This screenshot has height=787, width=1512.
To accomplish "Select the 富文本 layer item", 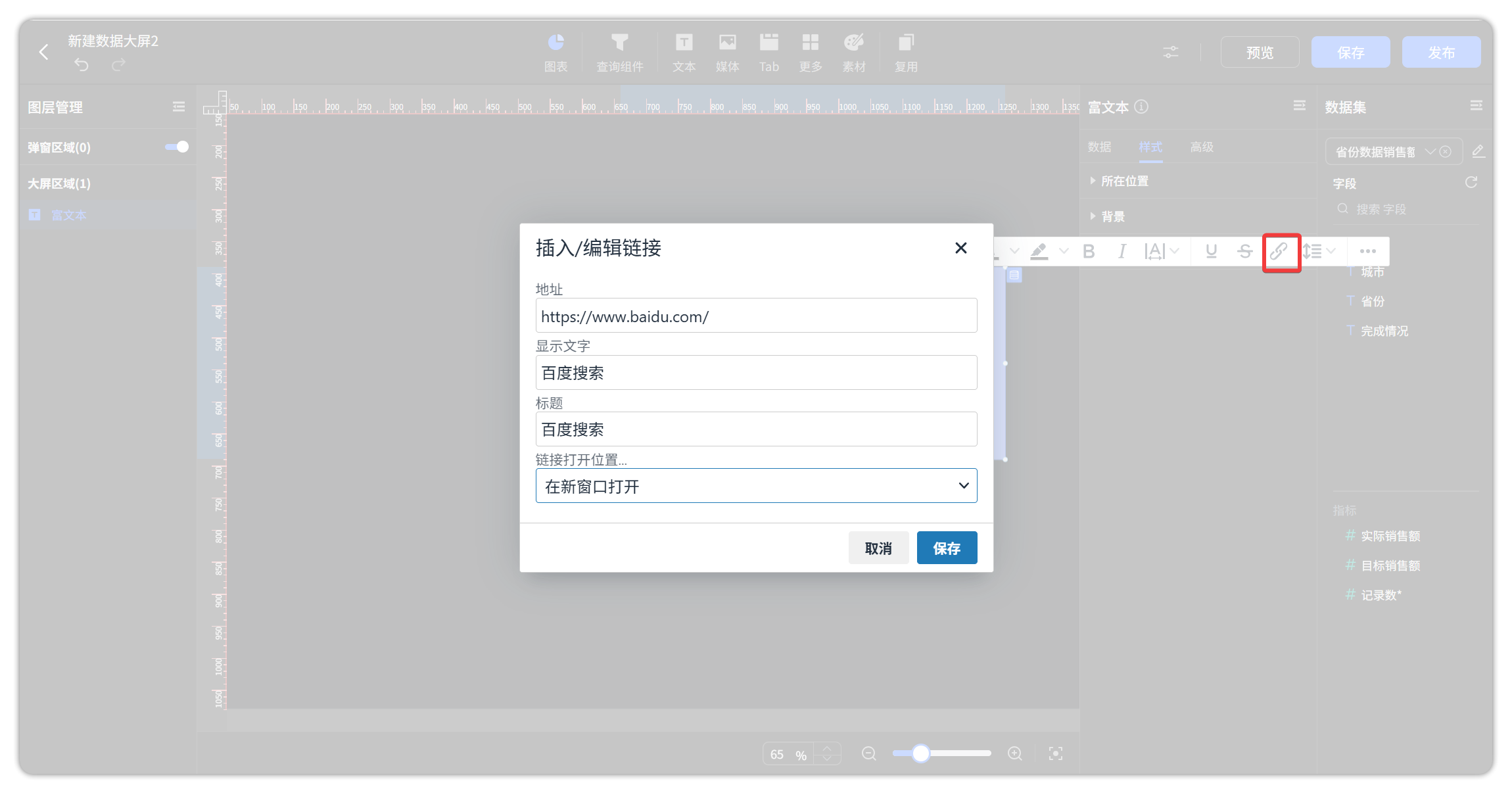I will [108, 215].
